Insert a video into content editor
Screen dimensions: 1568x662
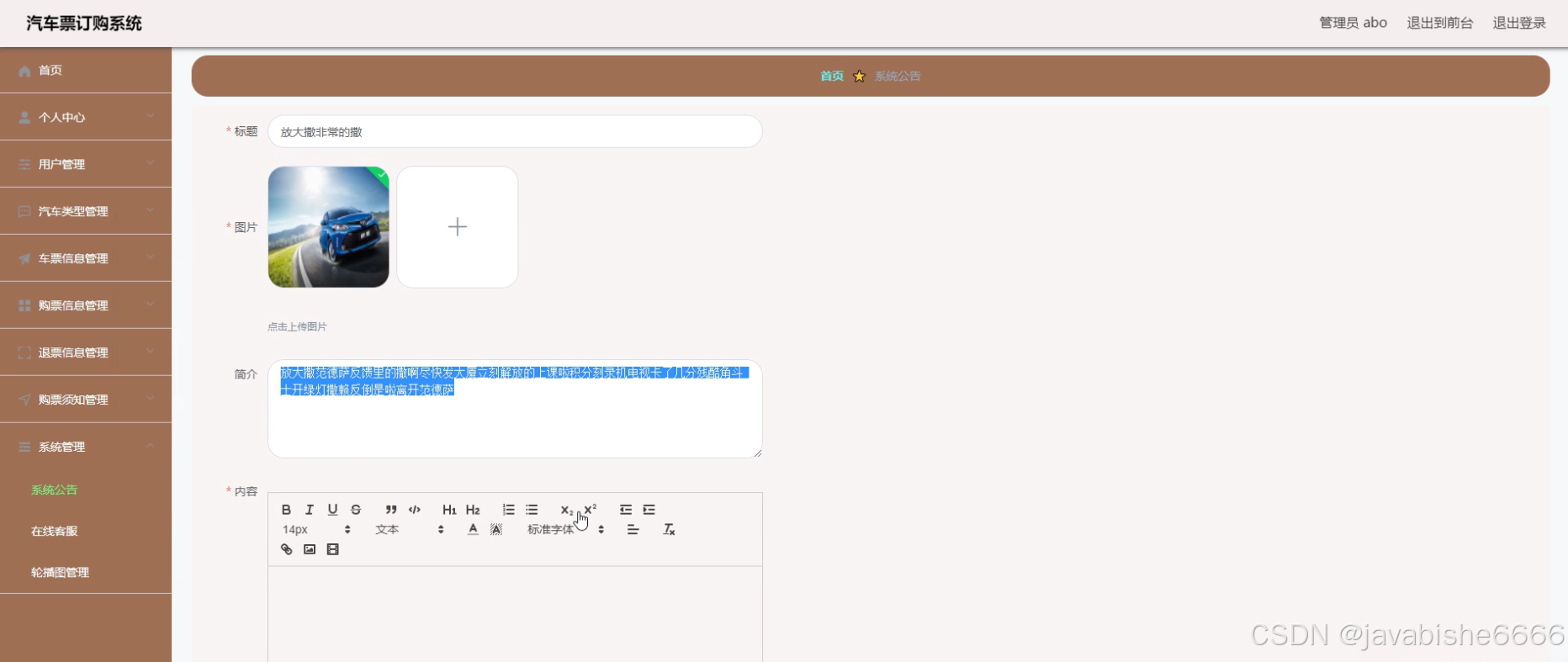[333, 549]
